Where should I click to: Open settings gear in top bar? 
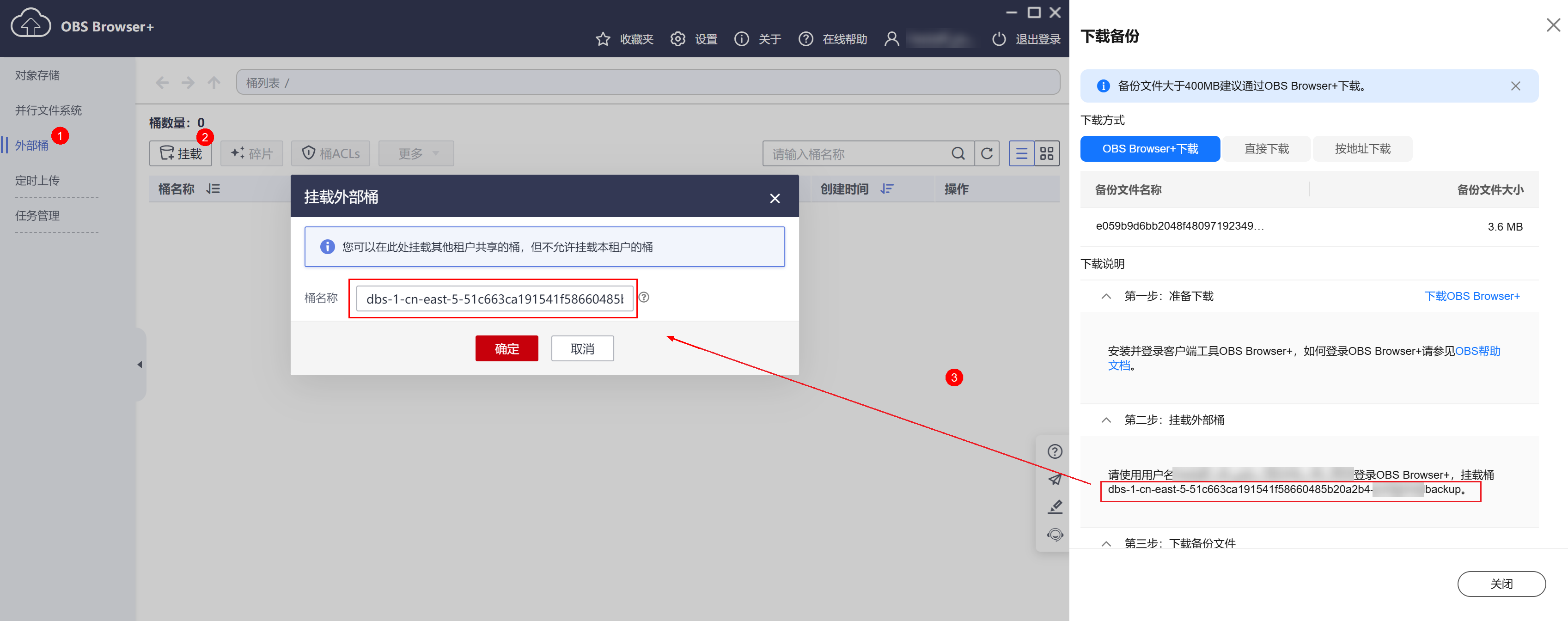coord(677,39)
